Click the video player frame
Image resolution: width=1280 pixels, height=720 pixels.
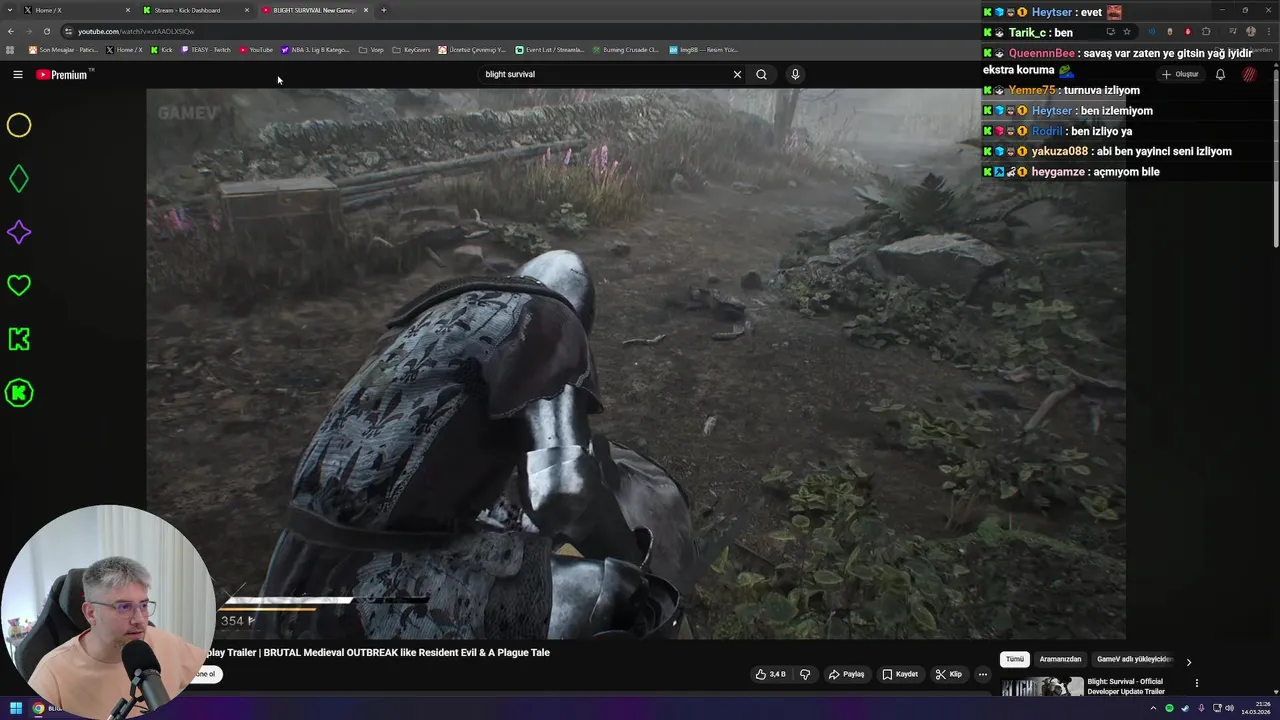(x=636, y=364)
